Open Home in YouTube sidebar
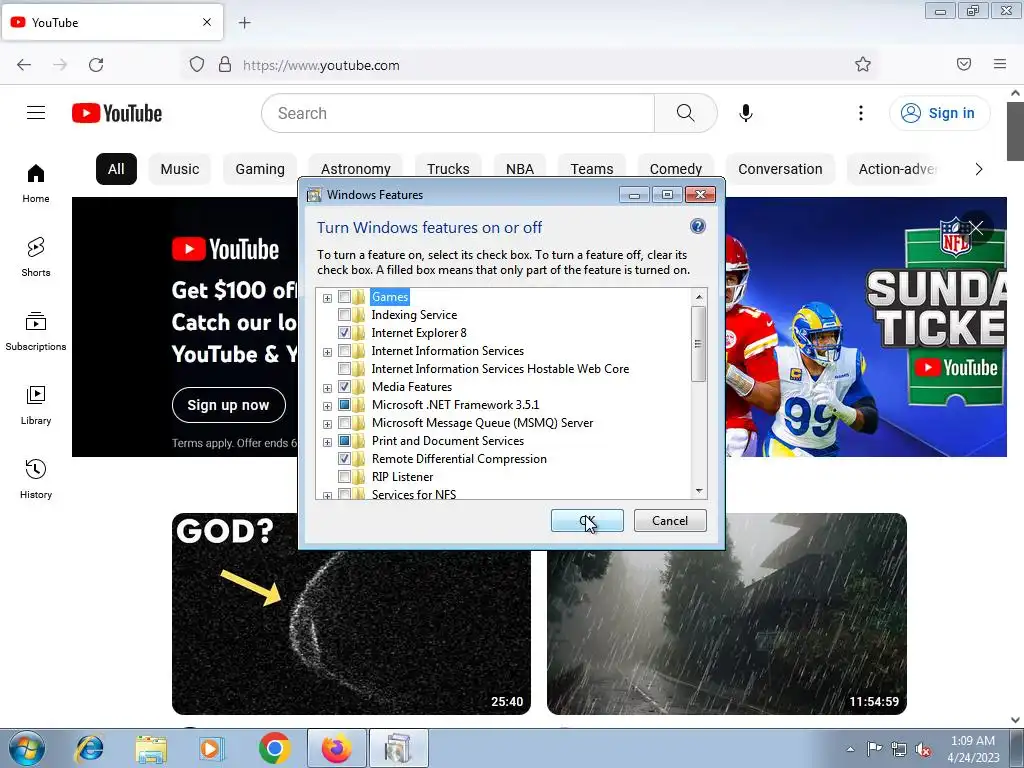 tap(36, 184)
